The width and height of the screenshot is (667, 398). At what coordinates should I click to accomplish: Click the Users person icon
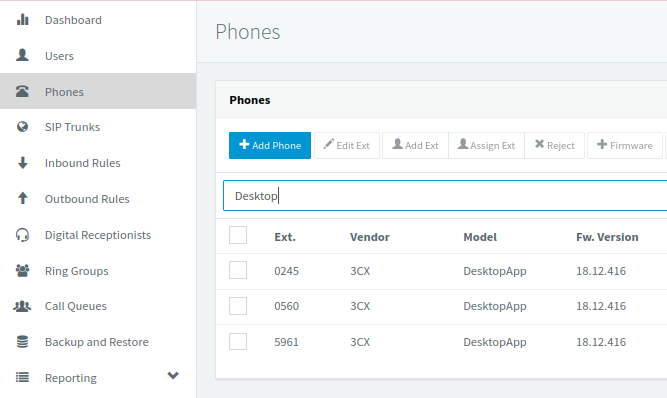pos(22,55)
